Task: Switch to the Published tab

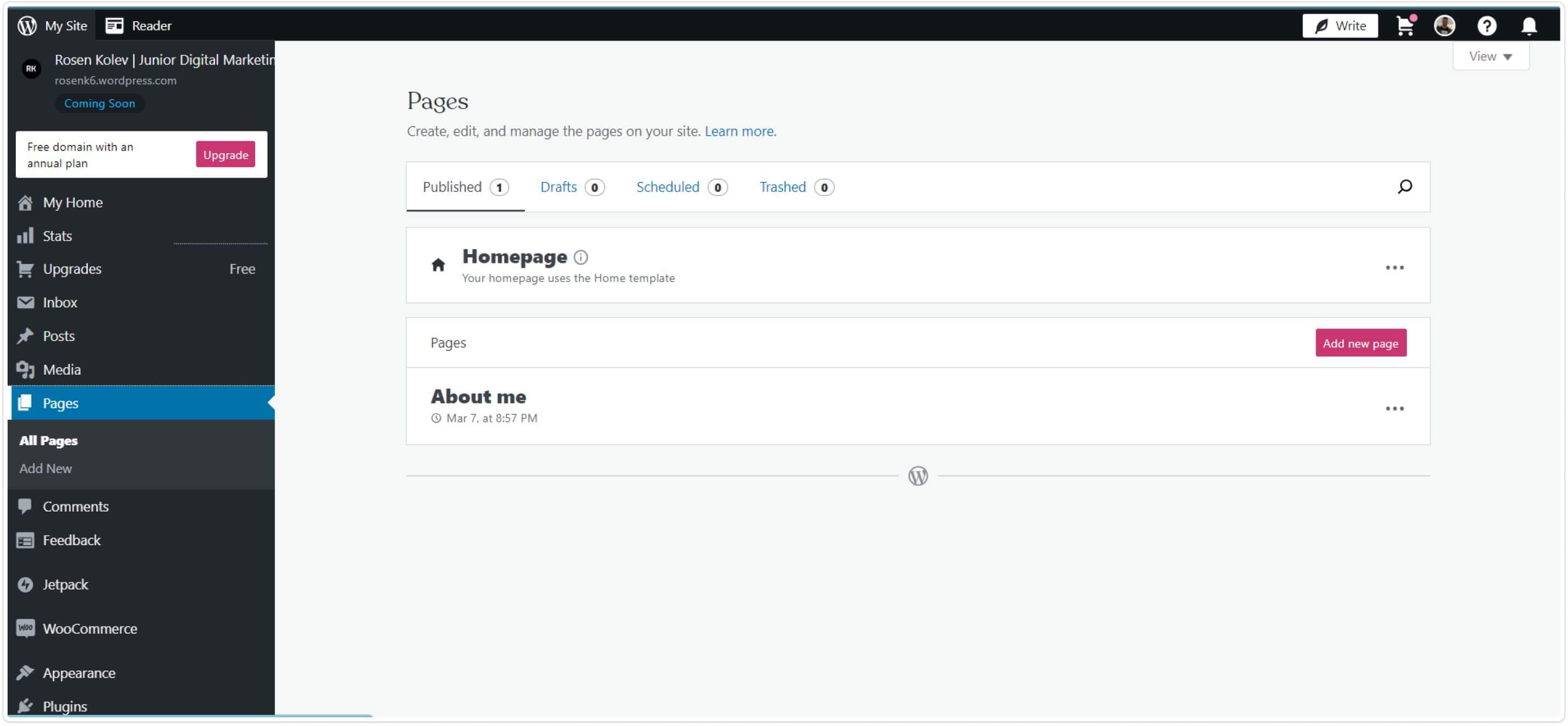Action: (465, 187)
